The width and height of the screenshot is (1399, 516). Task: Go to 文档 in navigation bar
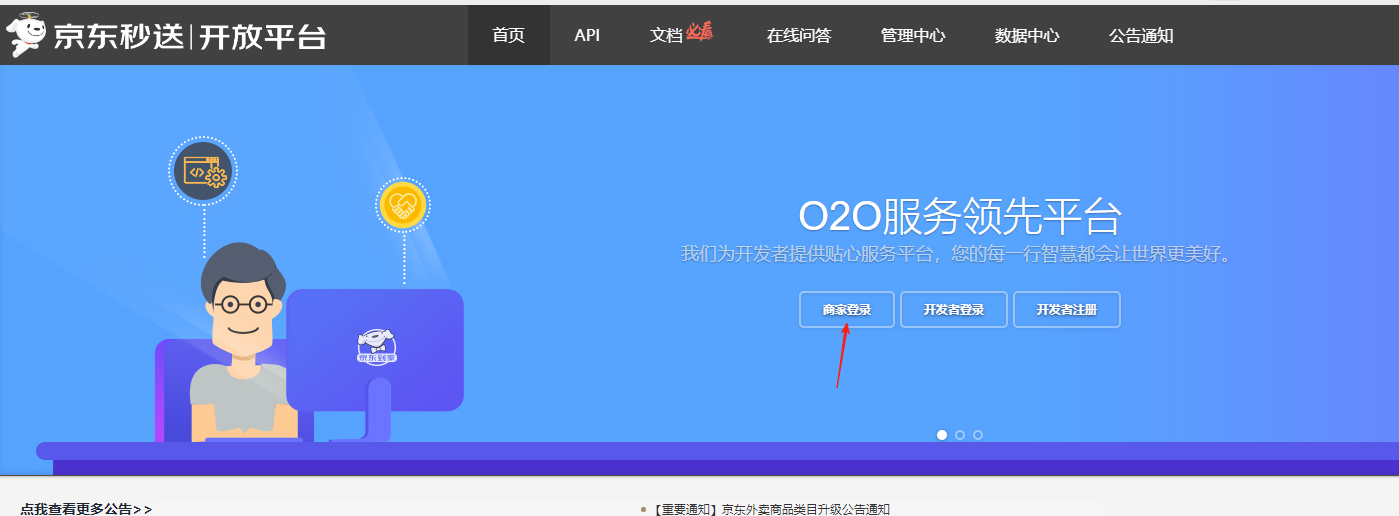click(666, 35)
